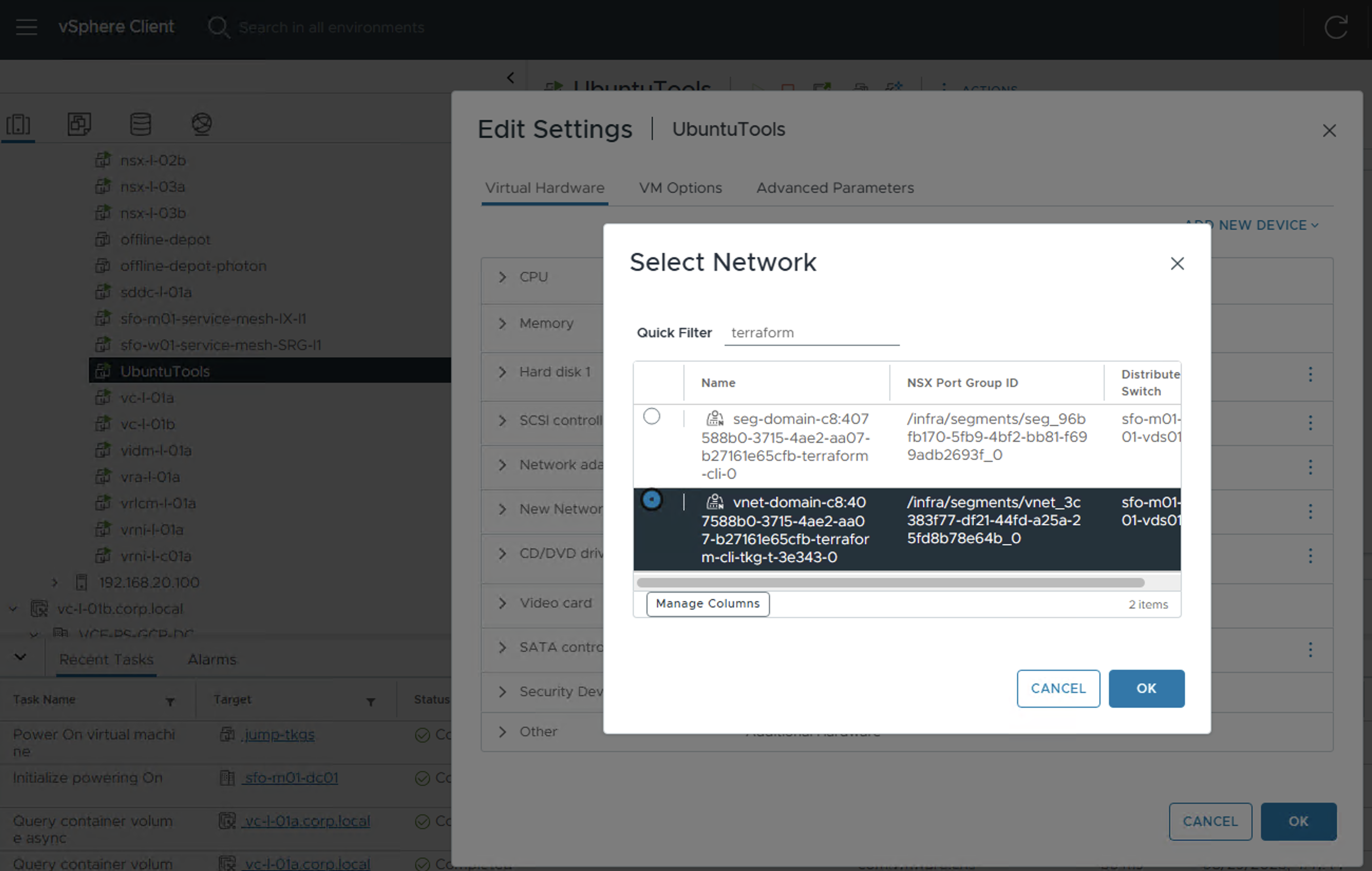Click Manage Columns button
The image size is (1372, 871).
[x=707, y=603]
